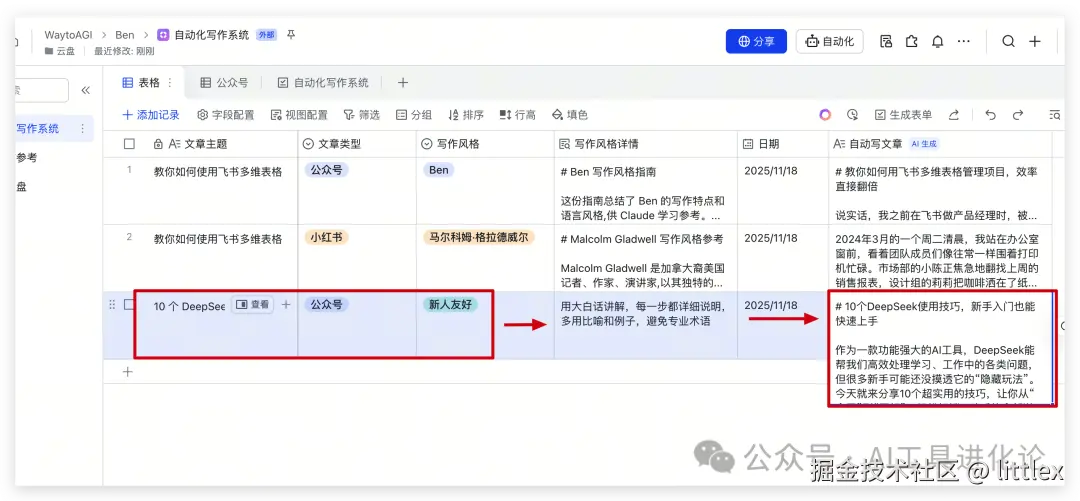
Task: Open the puzzle-piece extensions icon
Action: click(x=912, y=41)
